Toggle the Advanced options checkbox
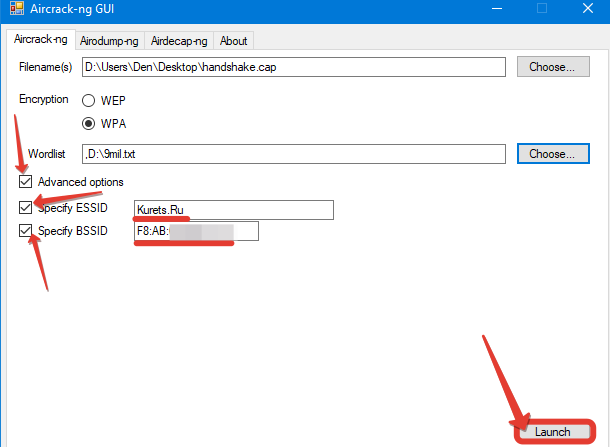 pyautogui.click(x=26, y=181)
